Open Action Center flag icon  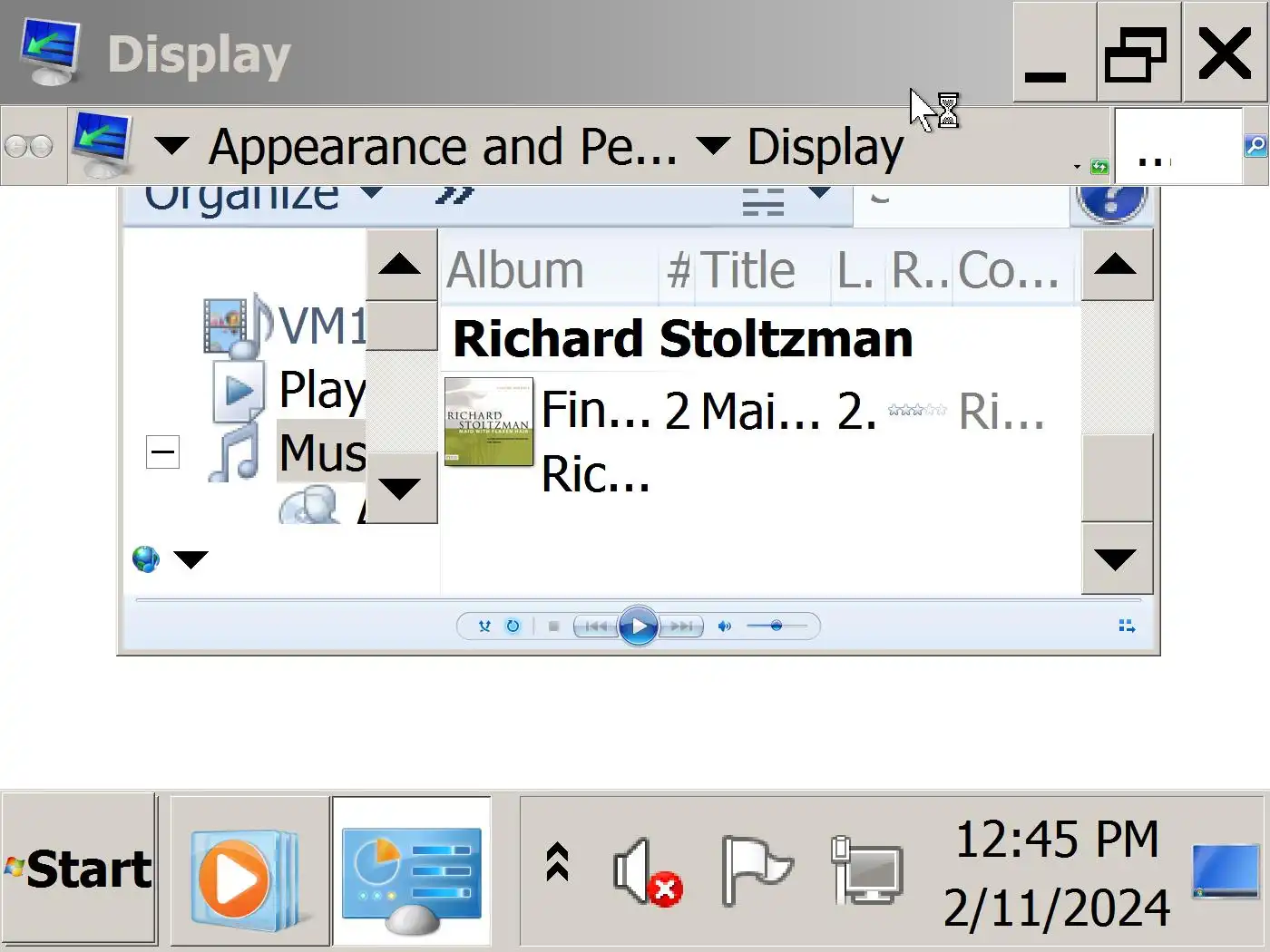(x=757, y=871)
